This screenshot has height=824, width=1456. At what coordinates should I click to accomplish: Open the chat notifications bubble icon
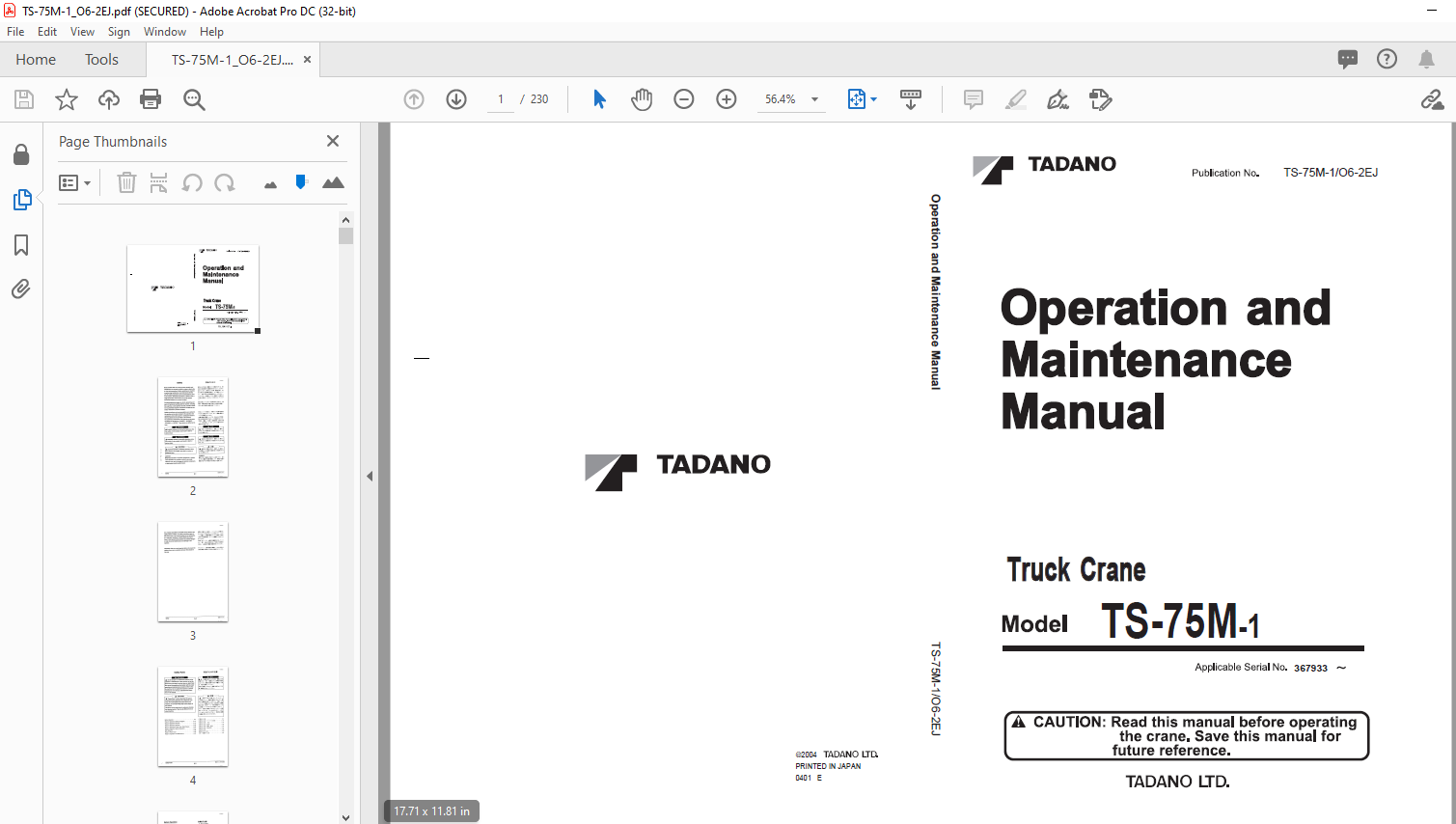tap(1348, 59)
